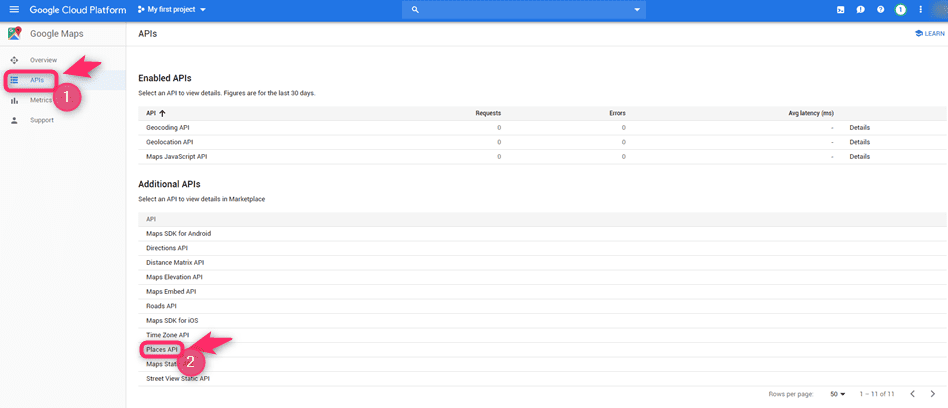Go to the previous page arrow
This screenshot has width=948, height=408.
coord(913,394)
